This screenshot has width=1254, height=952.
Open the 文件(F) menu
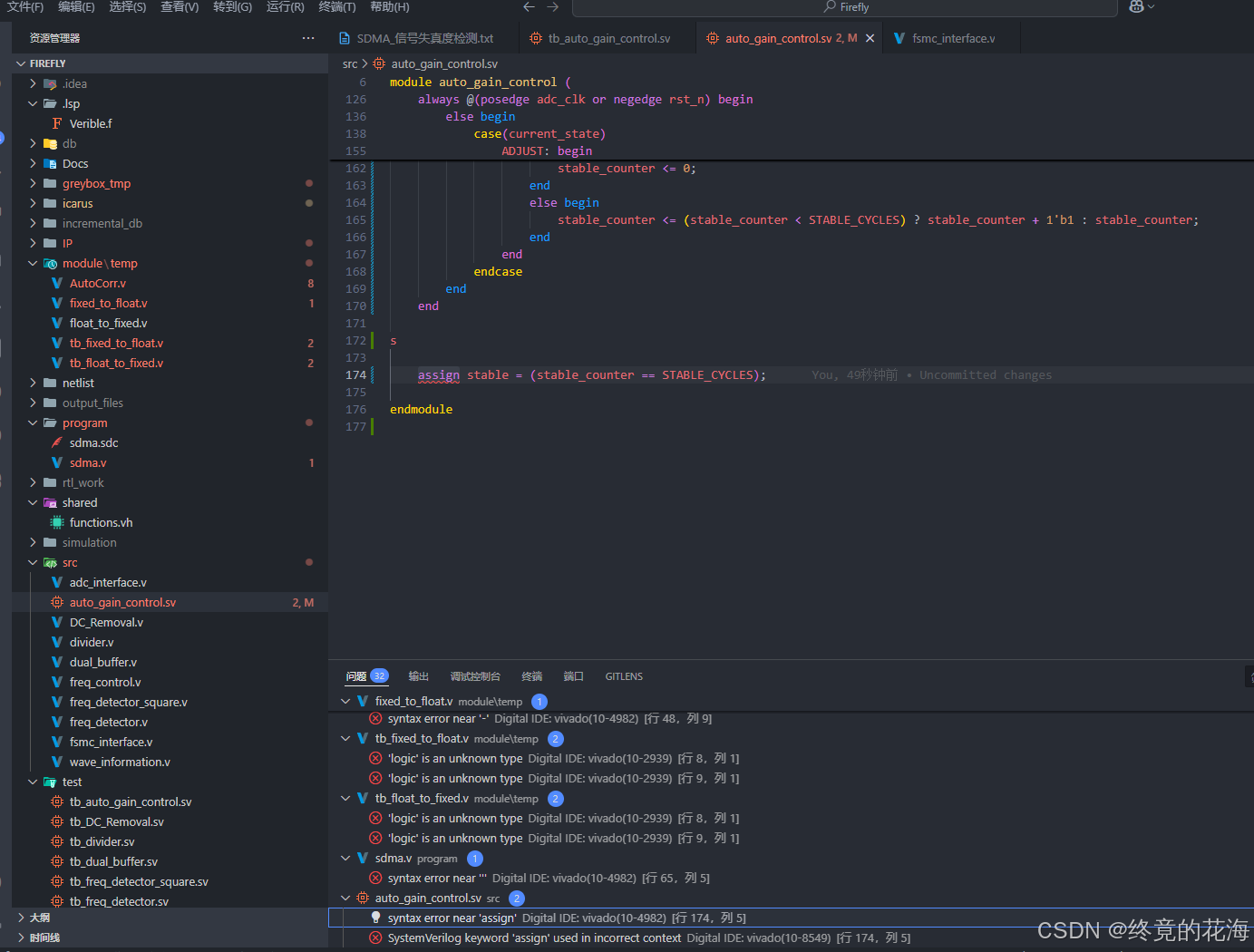pyautogui.click(x=25, y=6)
